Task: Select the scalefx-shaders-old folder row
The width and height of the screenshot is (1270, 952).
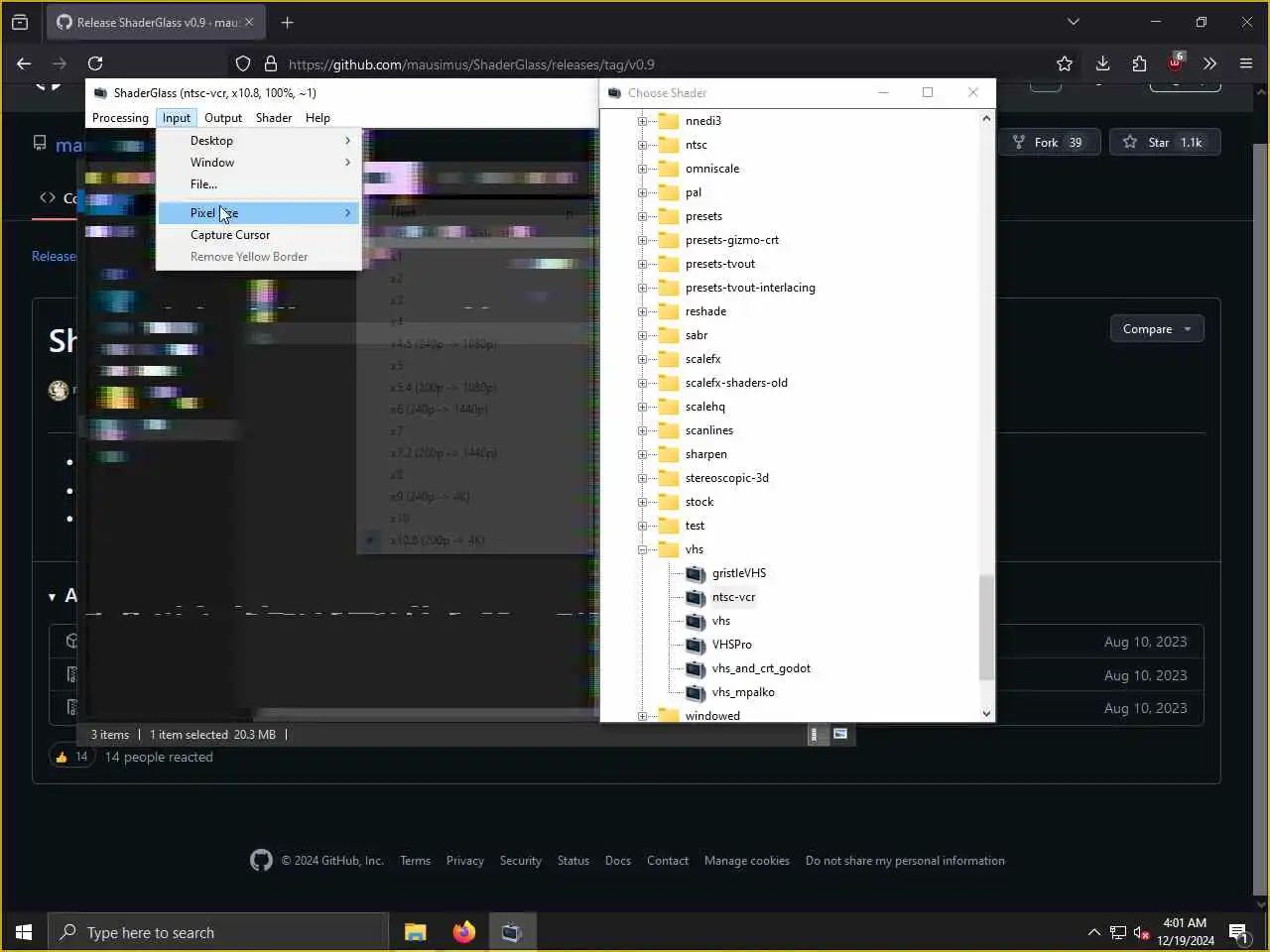Action: coord(736,383)
